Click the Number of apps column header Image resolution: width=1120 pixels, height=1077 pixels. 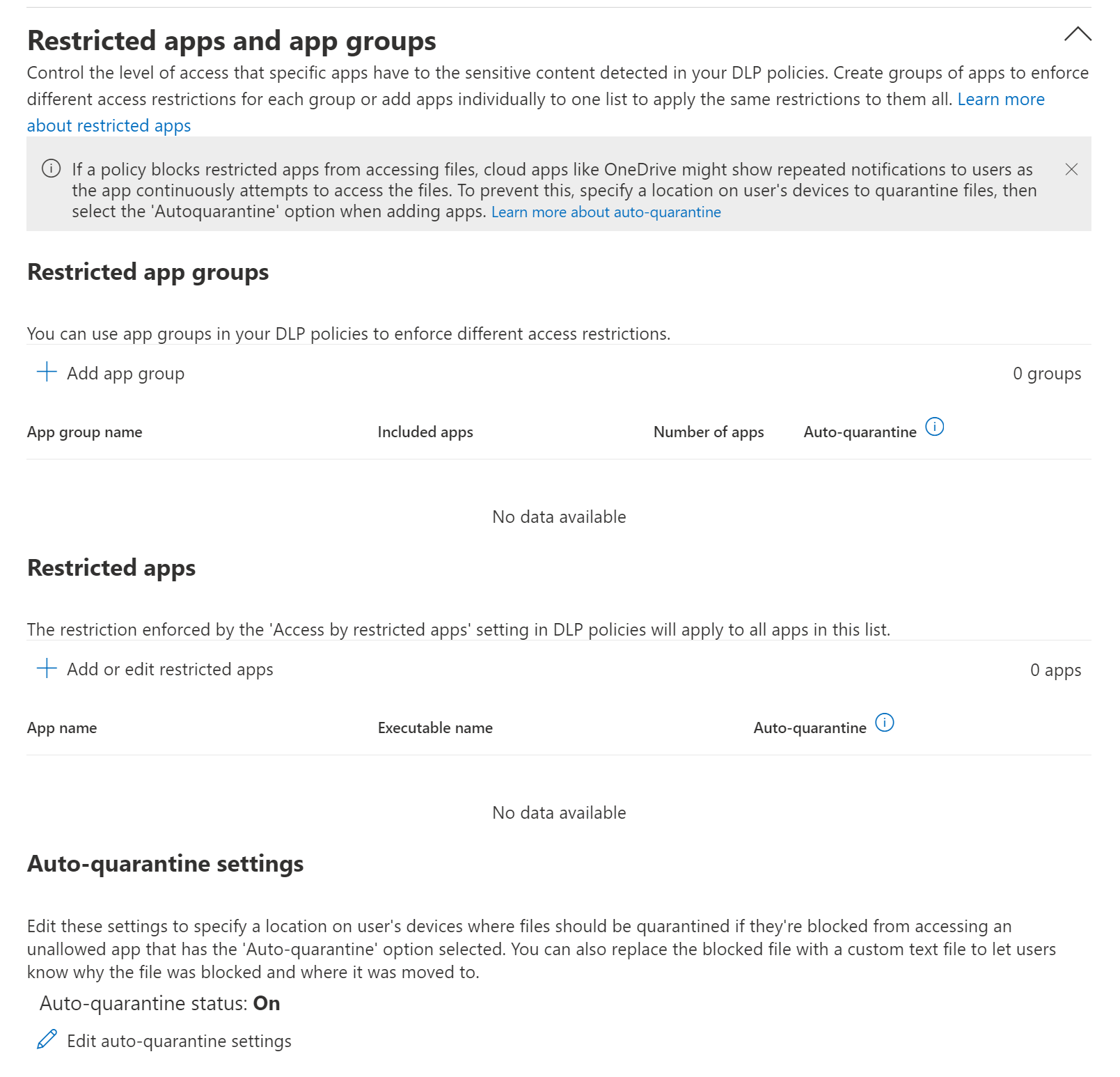coord(708,432)
